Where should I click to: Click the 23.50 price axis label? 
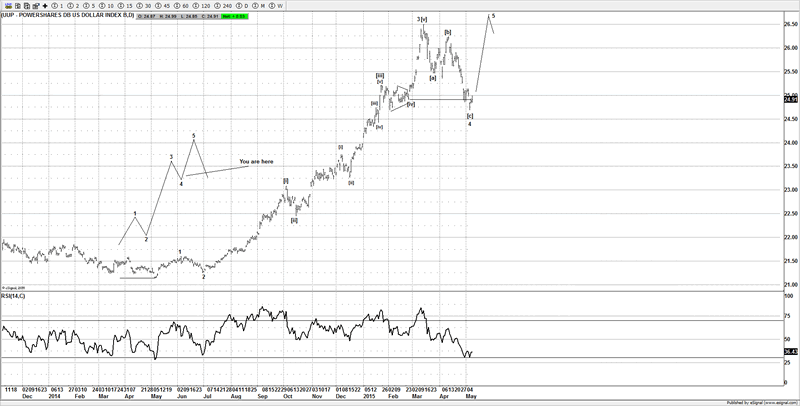click(x=791, y=166)
